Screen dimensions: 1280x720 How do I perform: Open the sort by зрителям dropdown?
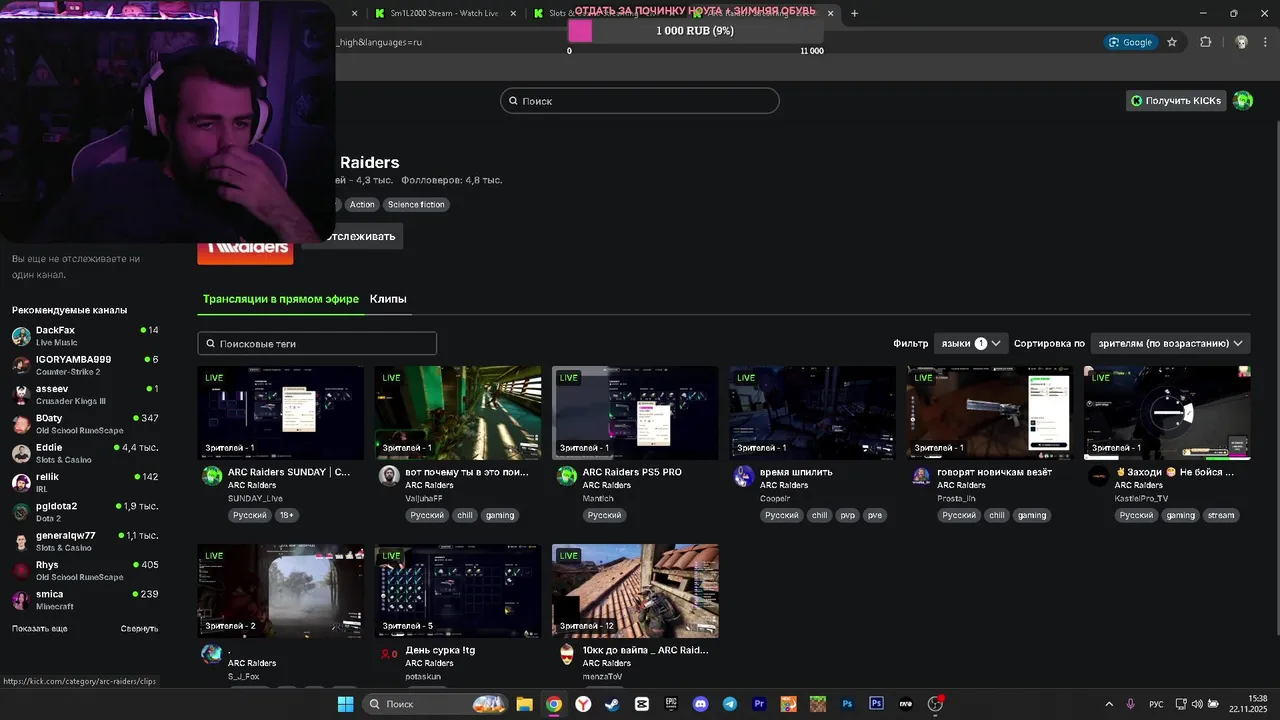pos(1170,343)
